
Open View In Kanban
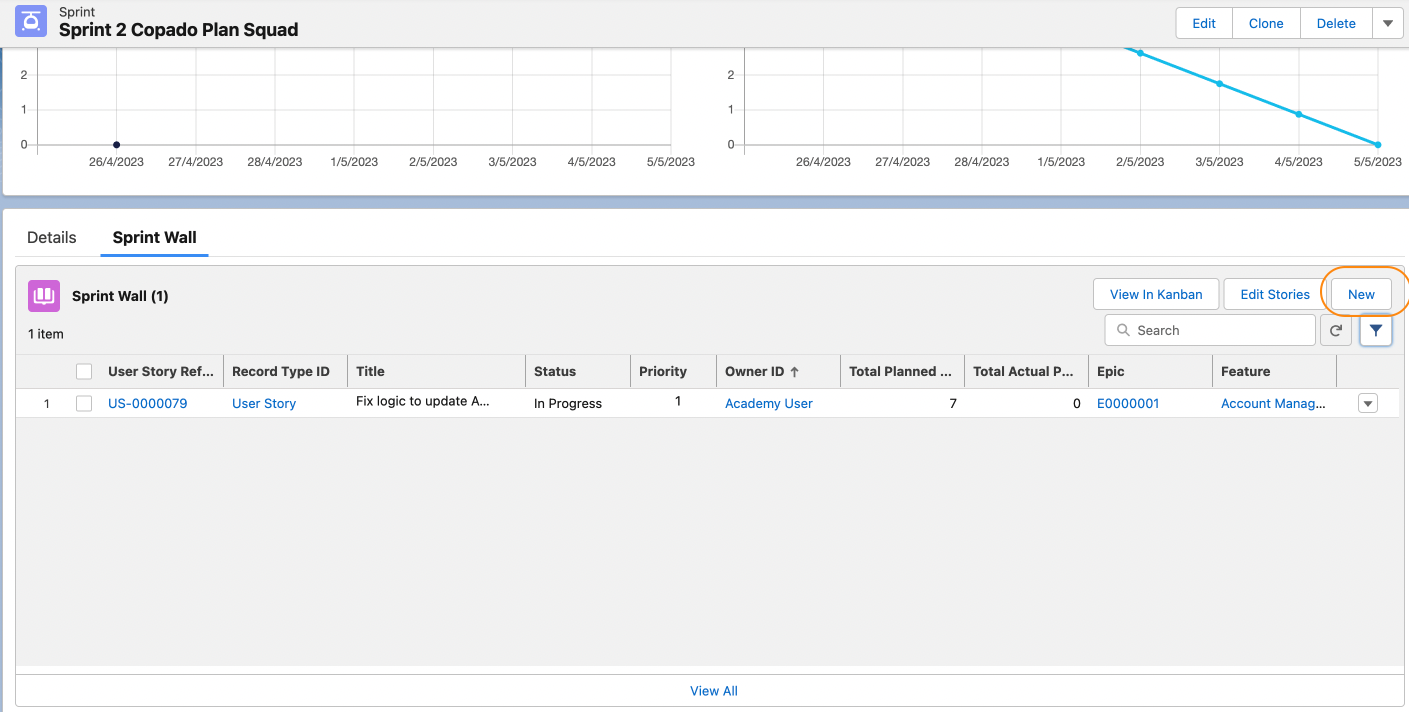tap(1156, 294)
